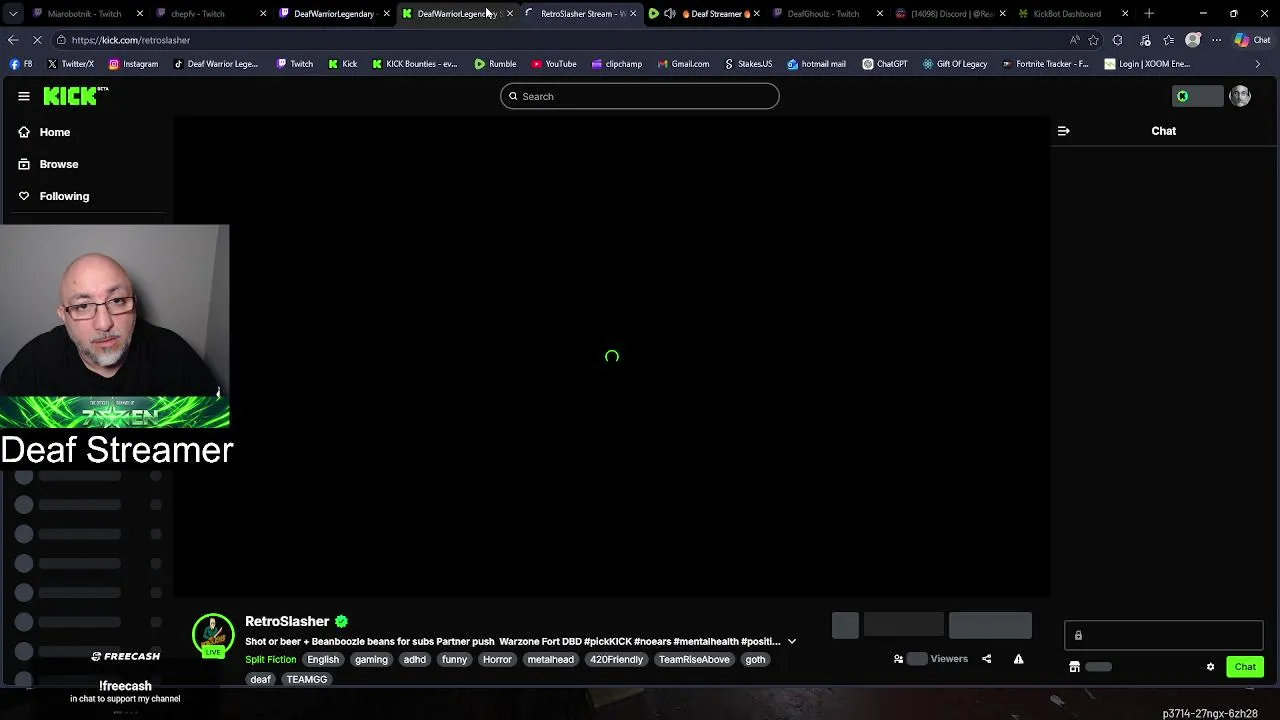
Task: Select the deaf tag
Action: pos(261,680)
